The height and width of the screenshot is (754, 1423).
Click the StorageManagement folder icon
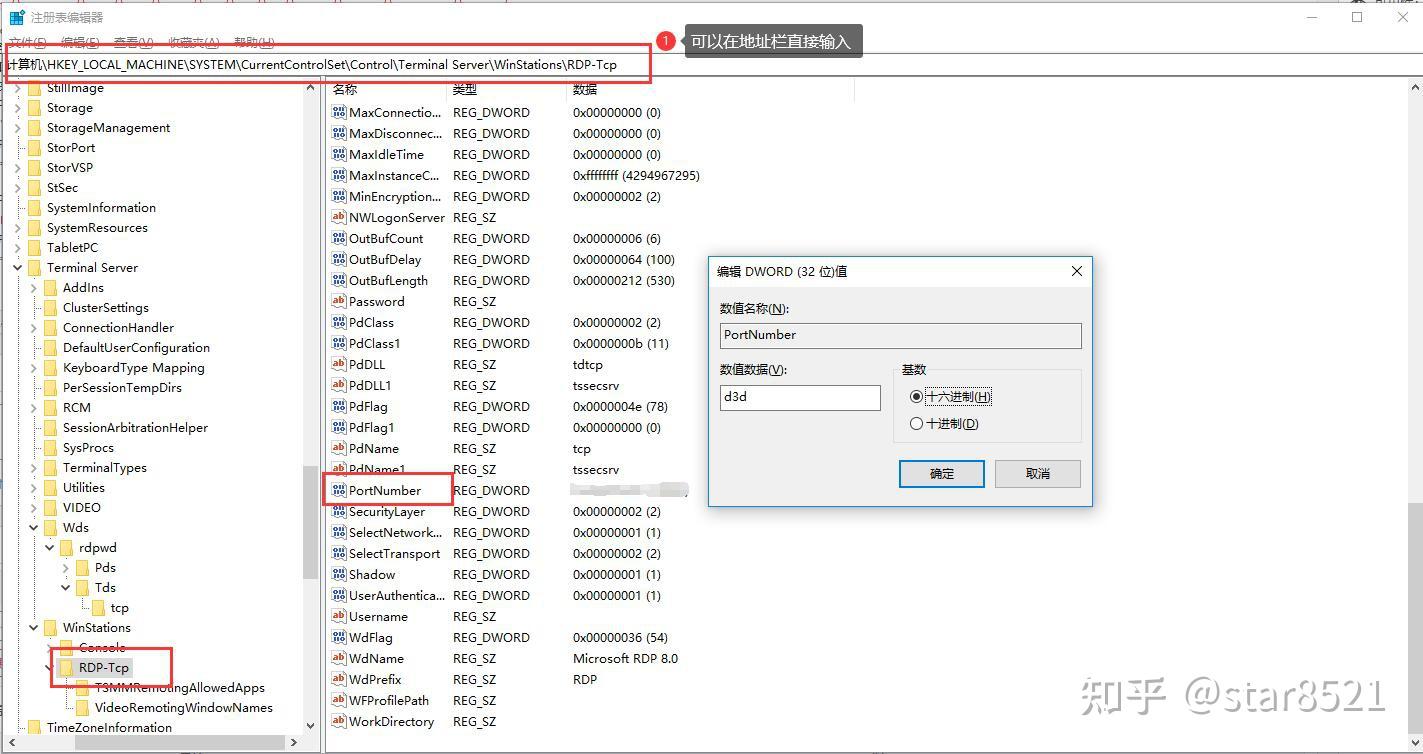coord(35,127)
